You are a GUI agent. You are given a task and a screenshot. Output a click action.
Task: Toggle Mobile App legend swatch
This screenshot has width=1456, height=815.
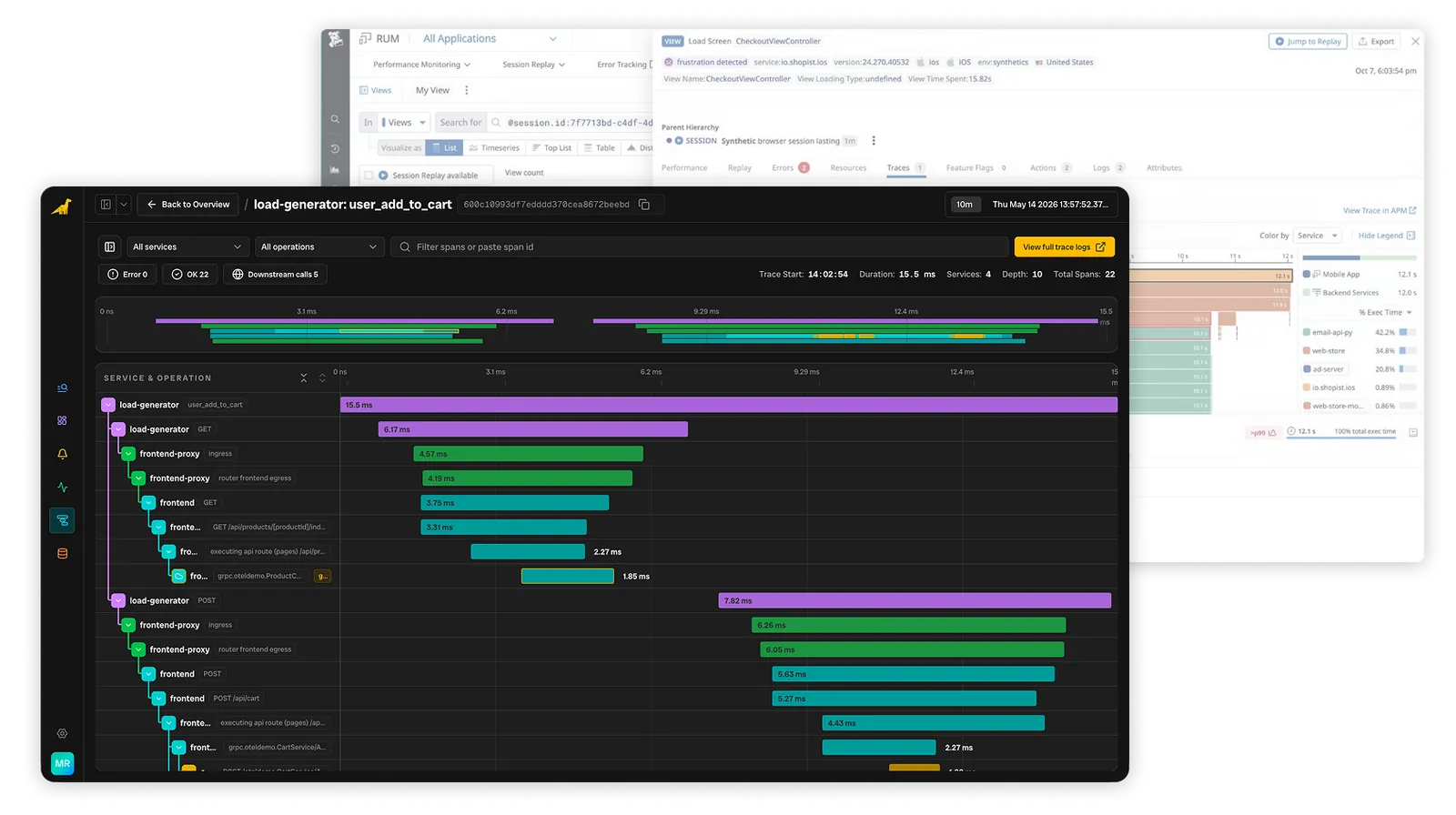[1307, 274]
